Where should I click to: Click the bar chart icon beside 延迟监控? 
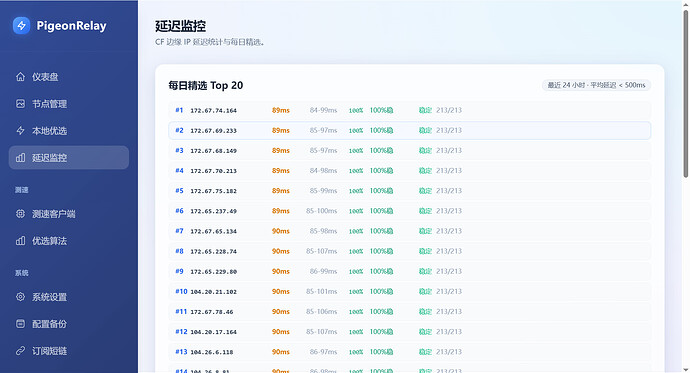[20, 157]
